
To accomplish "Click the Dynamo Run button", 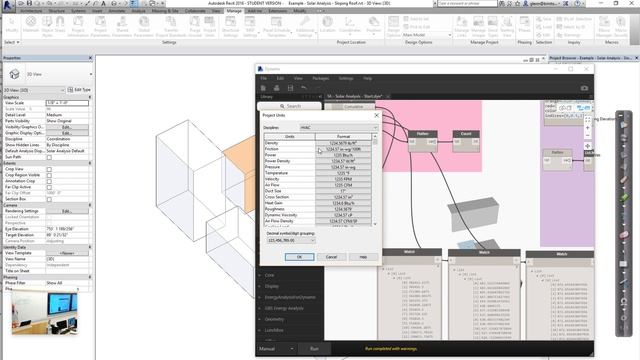I will pyautogui.click(x=314, y=349).
